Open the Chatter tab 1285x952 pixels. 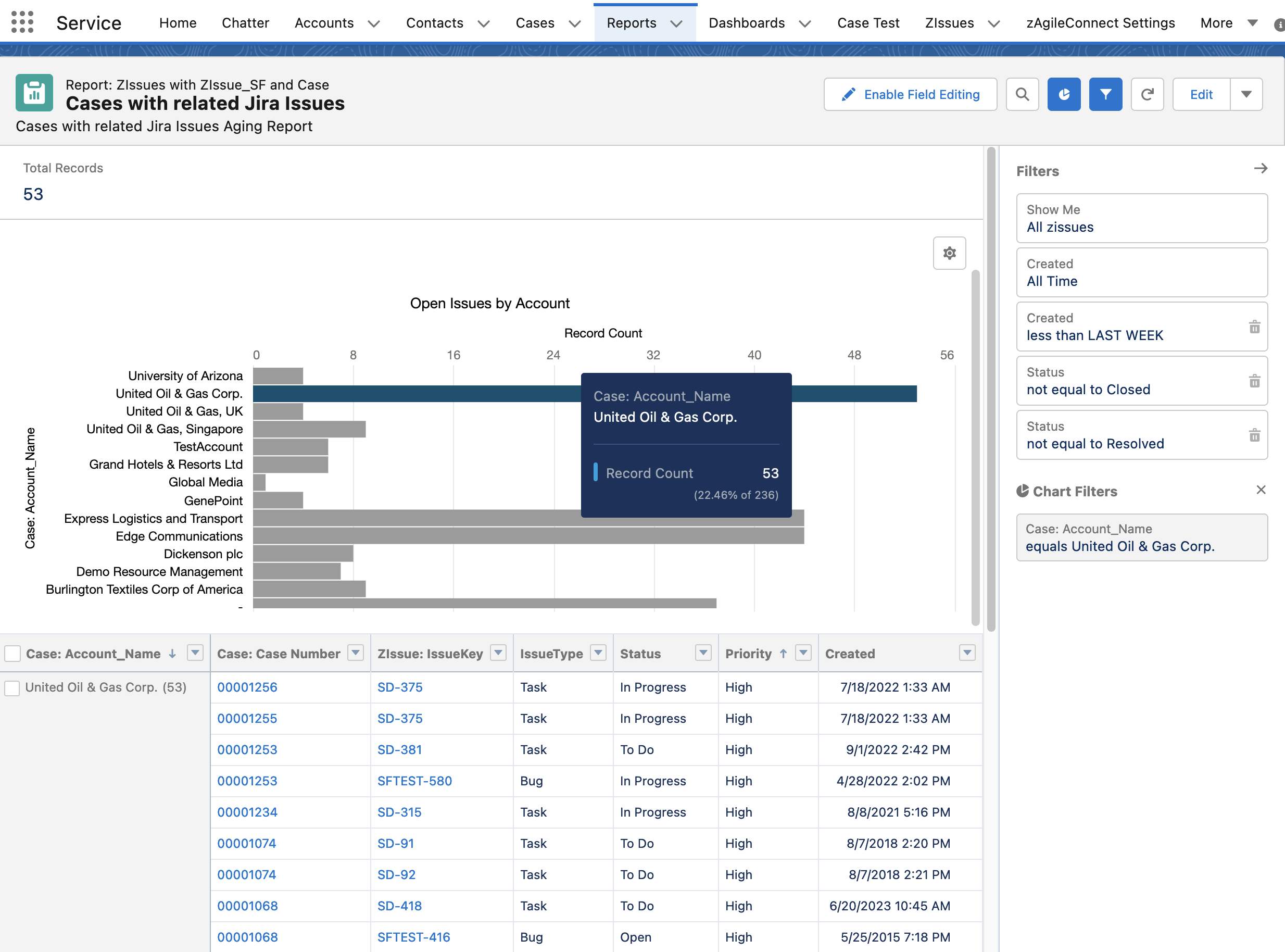[x=245, y=23]
